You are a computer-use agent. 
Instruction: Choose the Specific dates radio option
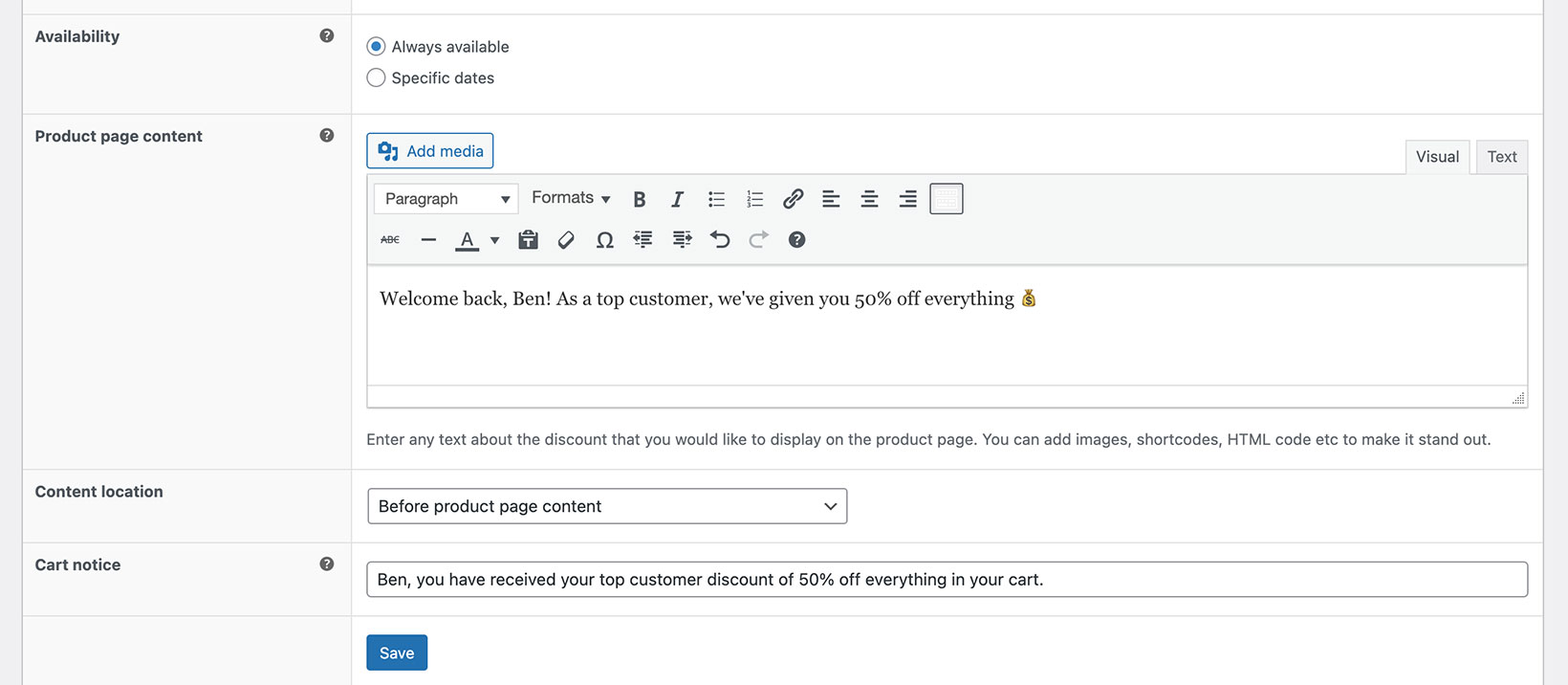pos(377,78)
